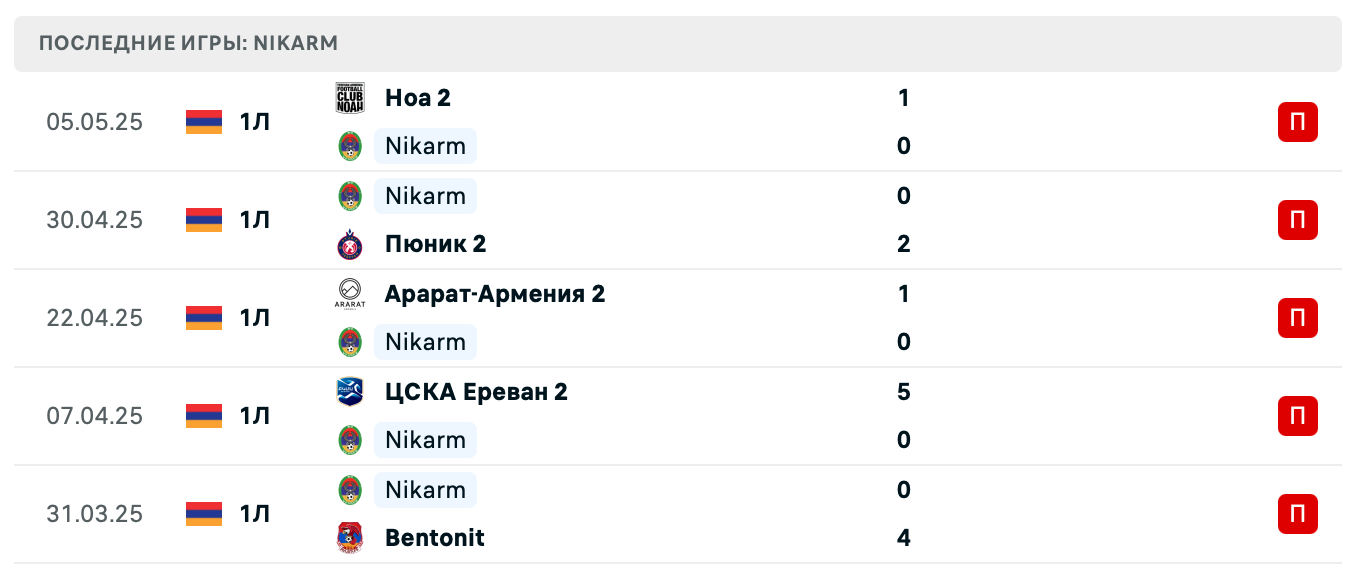Click the Последние игры: Nikarm header

[189, 43]
